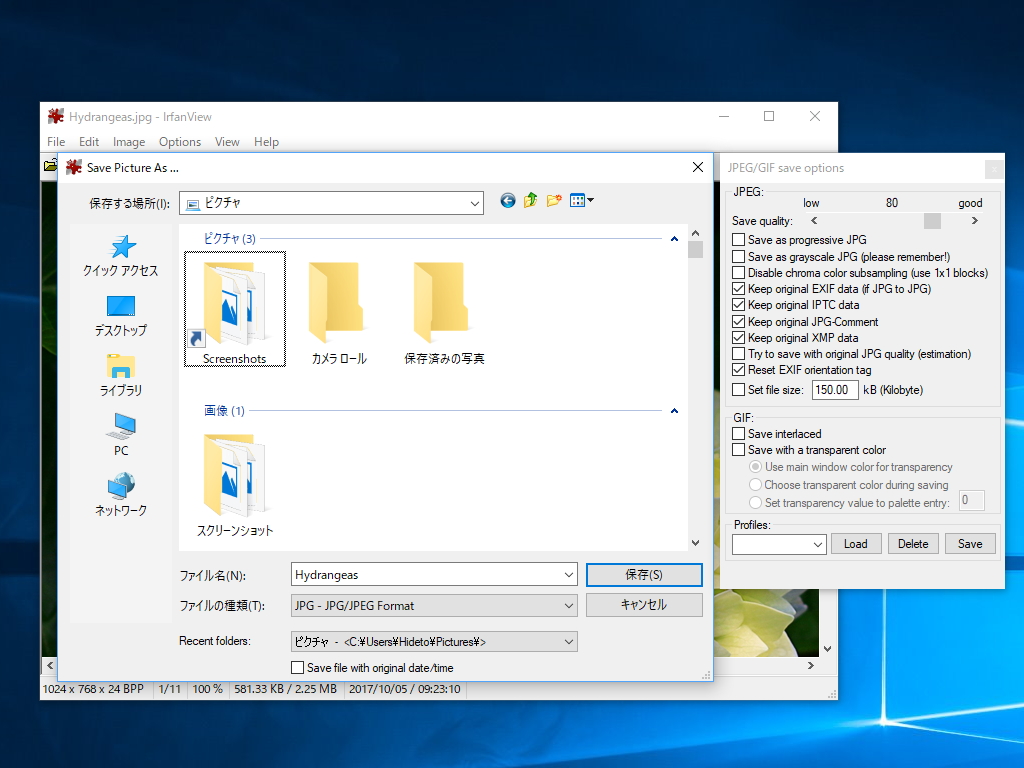Close the Save Picture As dialog
The width and height of the screenshot is (1024, 768).
(x=697, y=167)
